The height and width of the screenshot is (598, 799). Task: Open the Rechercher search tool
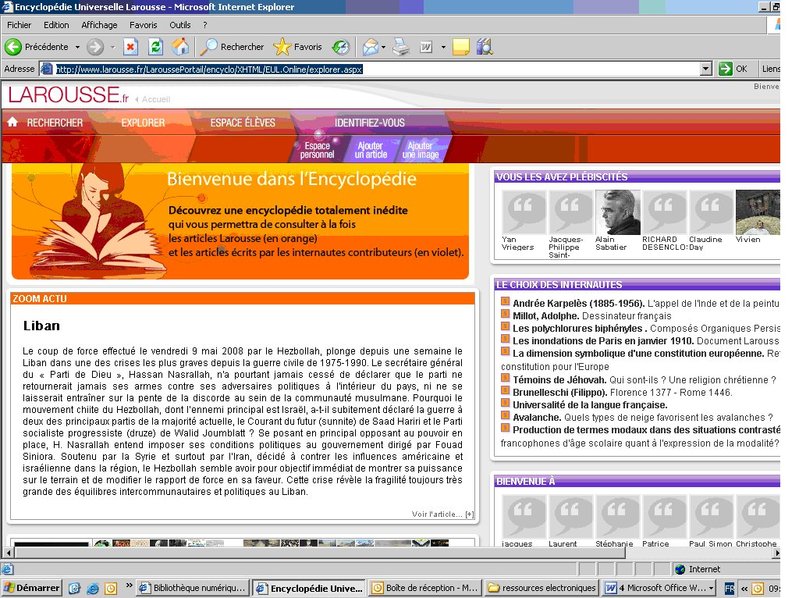[x=232, y=47]
